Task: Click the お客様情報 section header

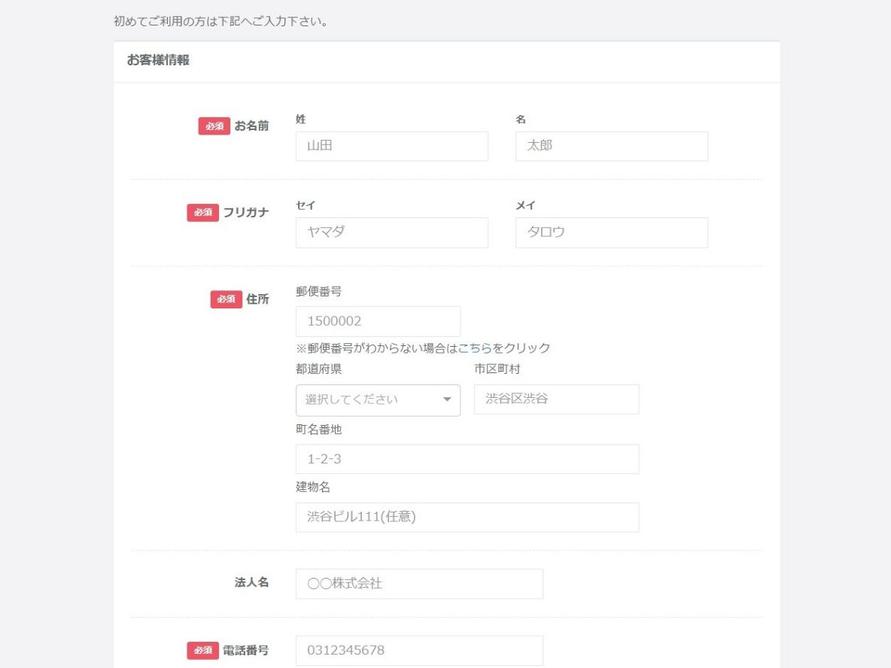Action: (x=158, y=61)
